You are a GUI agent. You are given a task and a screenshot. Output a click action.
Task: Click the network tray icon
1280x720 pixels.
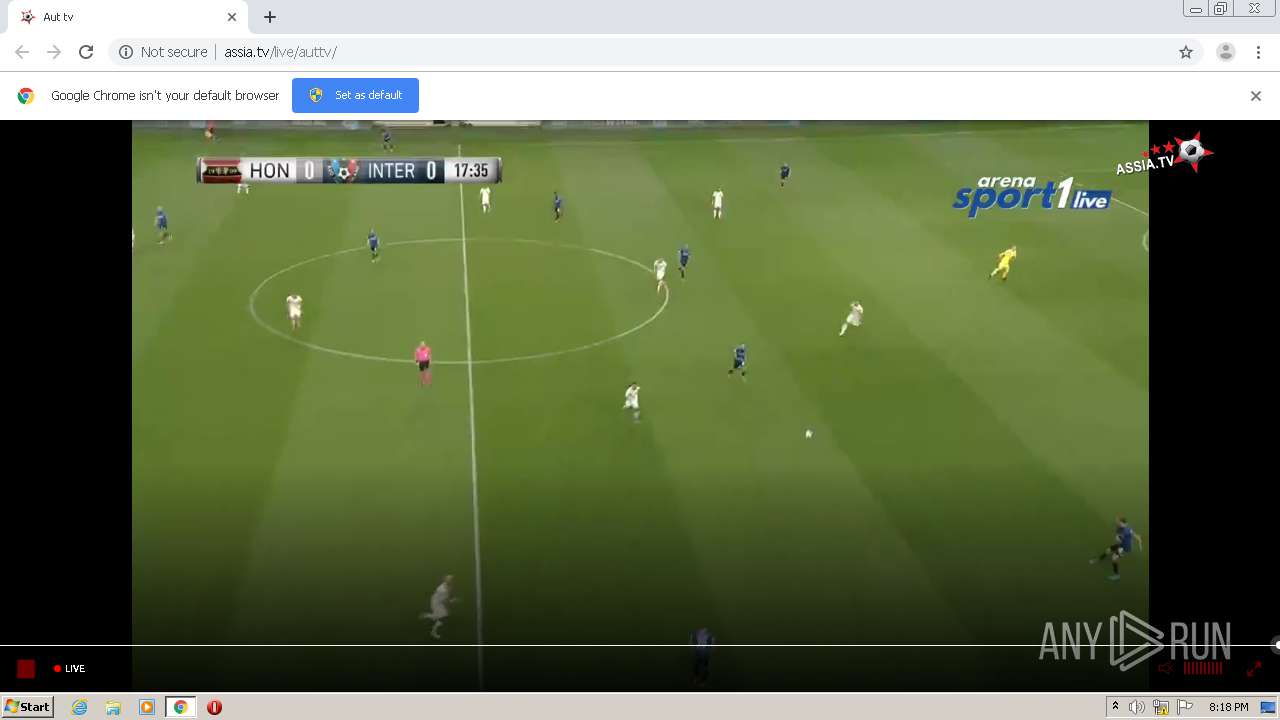[1161, 707]
